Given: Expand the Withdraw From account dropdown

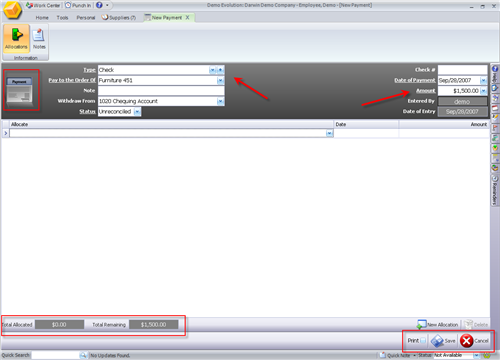Looking at the screenshot, I should click(x=220, y=101).
